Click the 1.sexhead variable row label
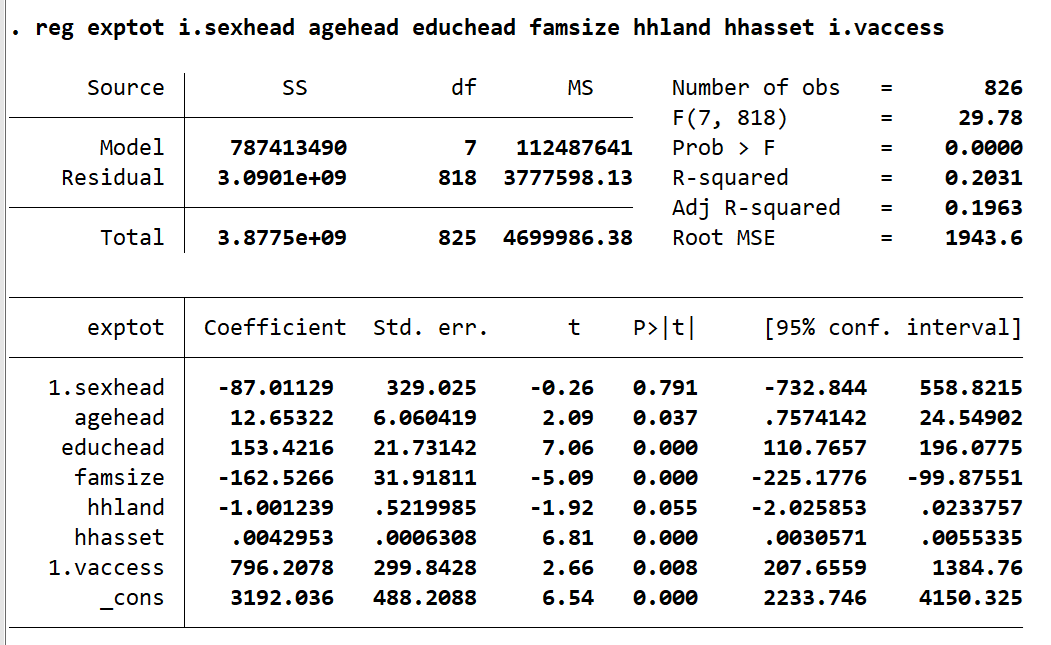The width and height of the screenshot is (1051, 645). [x=106, y=388]
